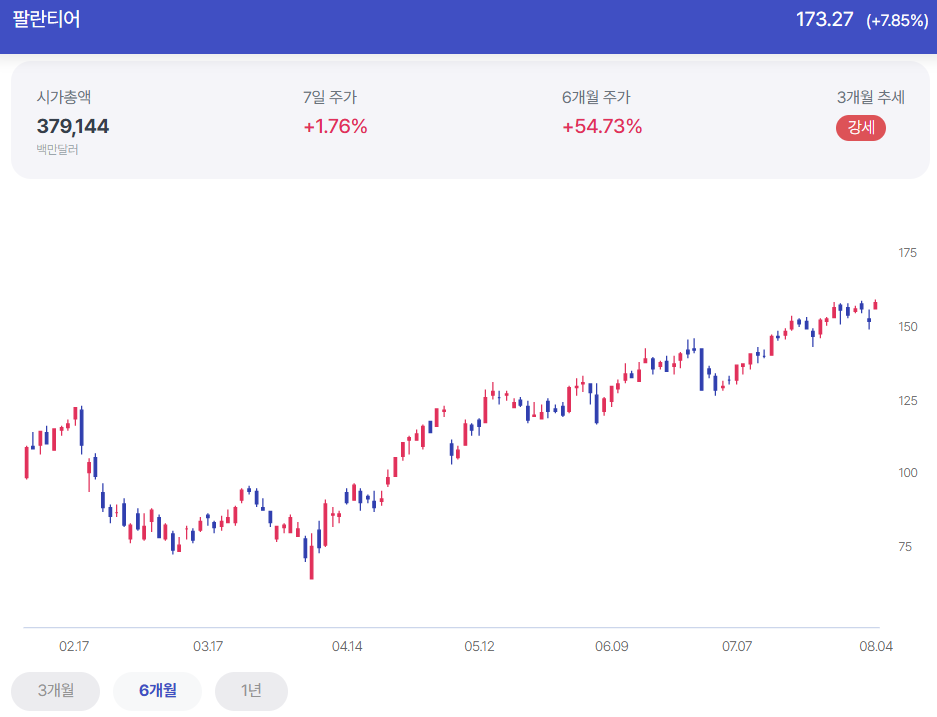
Task: Click the +54.73% six-month change
Action: tap(602, 126)
